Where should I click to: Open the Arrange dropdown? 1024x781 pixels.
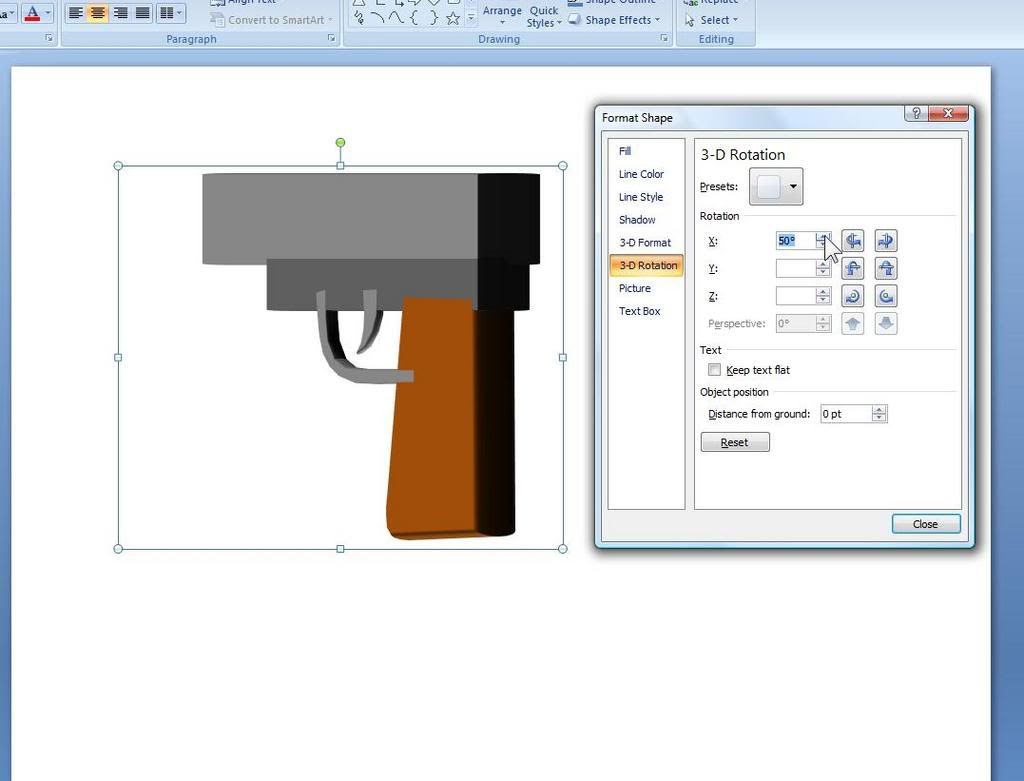pyautogui.click(x=502, y=16)
